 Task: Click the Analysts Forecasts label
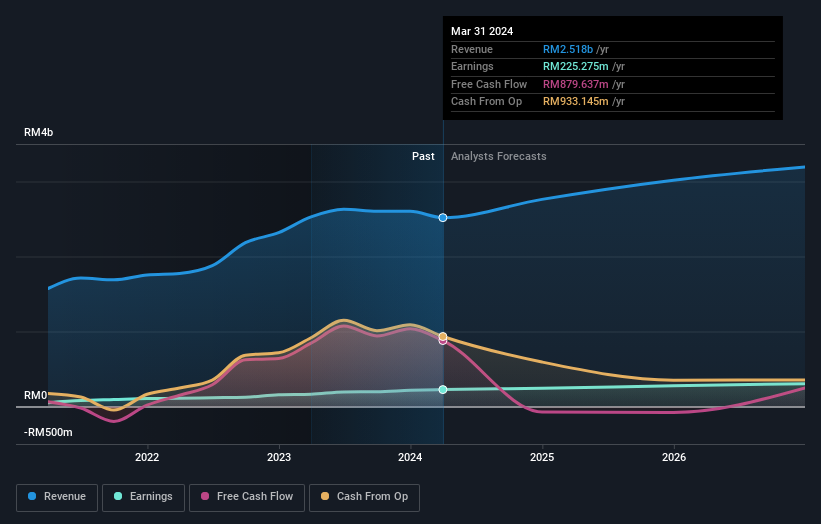(x=498, y=156)
